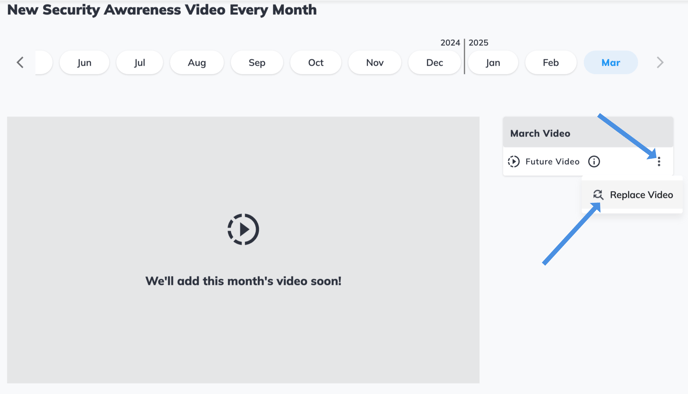Image resolution: width=688 pixels, height=394 pixels.
Task: Click the partially hidden month pill before Jun
Action: pos(44,62)
